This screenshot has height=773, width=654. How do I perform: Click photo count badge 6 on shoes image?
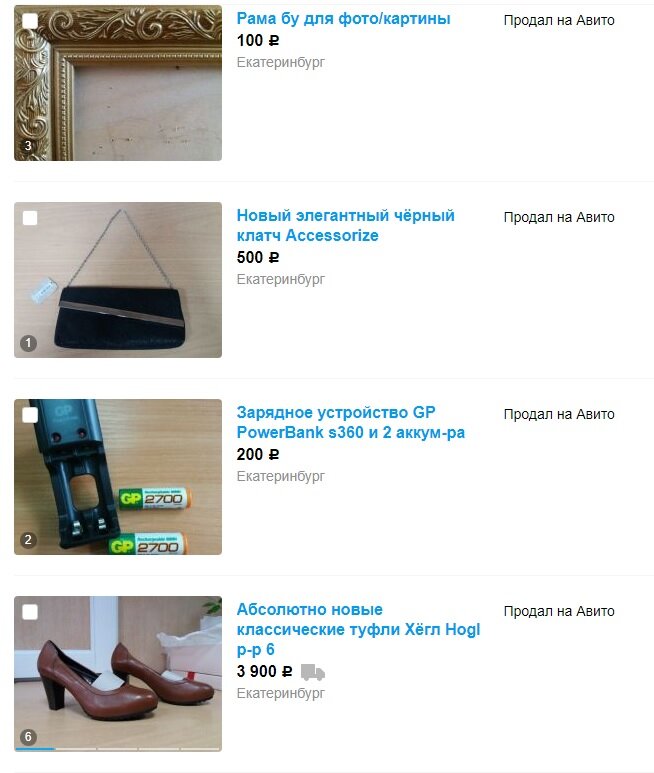[28, 737]
